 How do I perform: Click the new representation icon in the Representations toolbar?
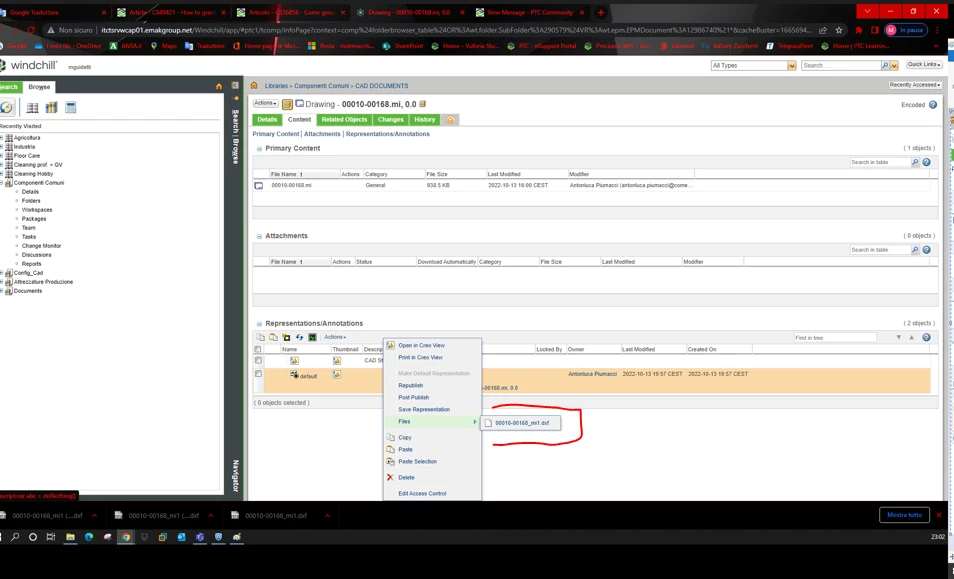286,337
